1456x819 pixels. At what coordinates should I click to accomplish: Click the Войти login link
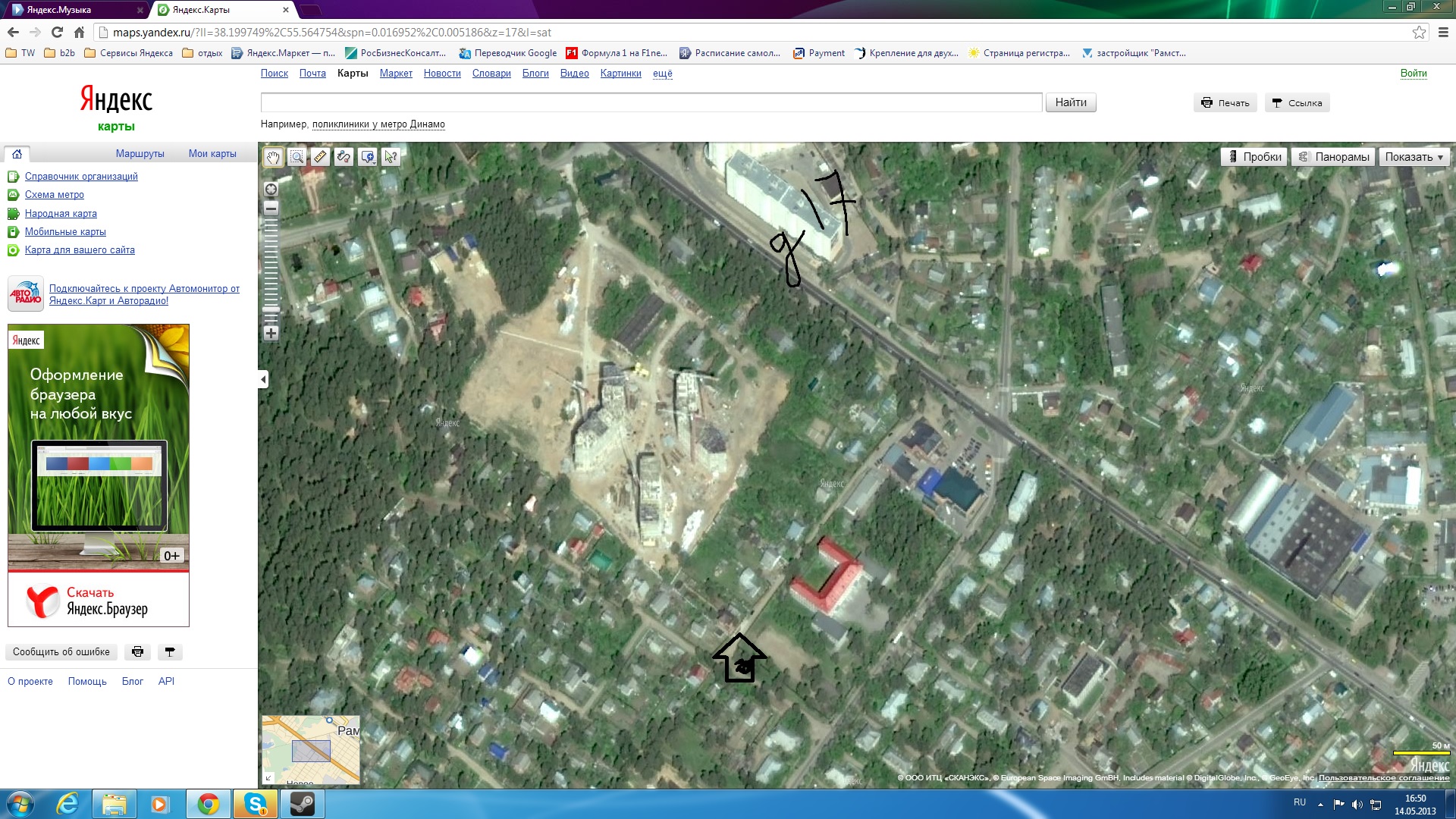point(1414,74)
